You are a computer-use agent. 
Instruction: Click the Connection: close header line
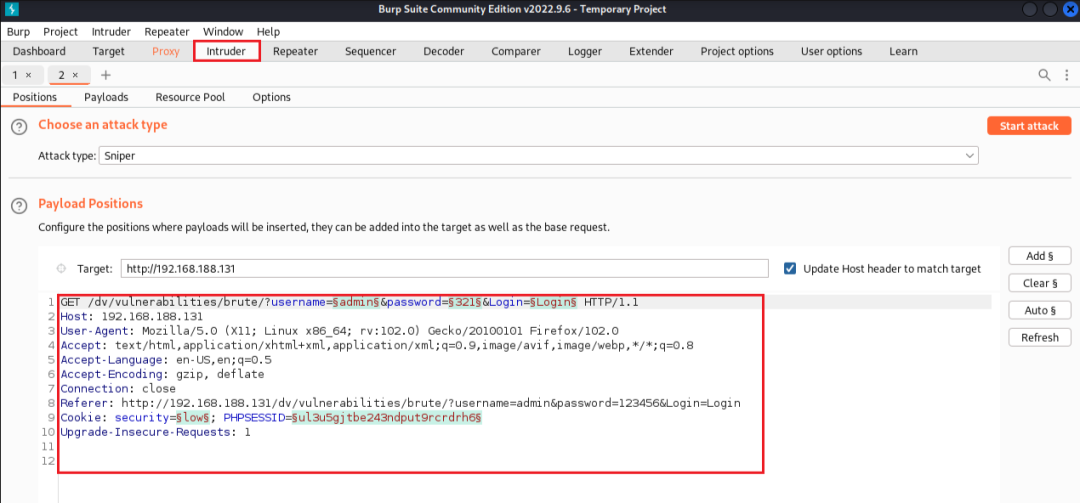118,389
